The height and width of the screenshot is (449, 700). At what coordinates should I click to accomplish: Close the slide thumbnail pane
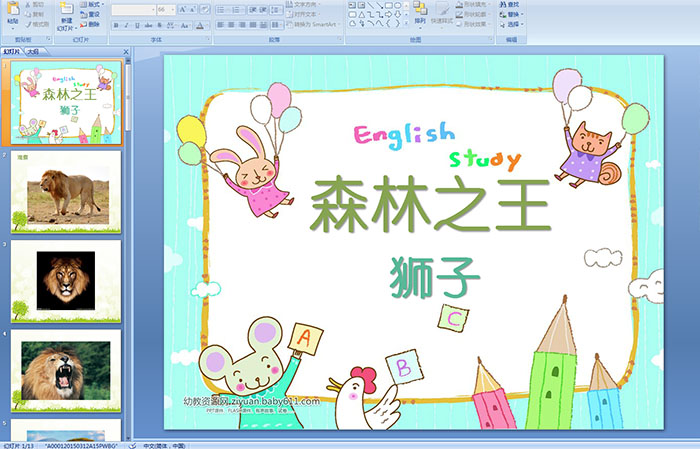pyautogui.click(x=123, y=50)
